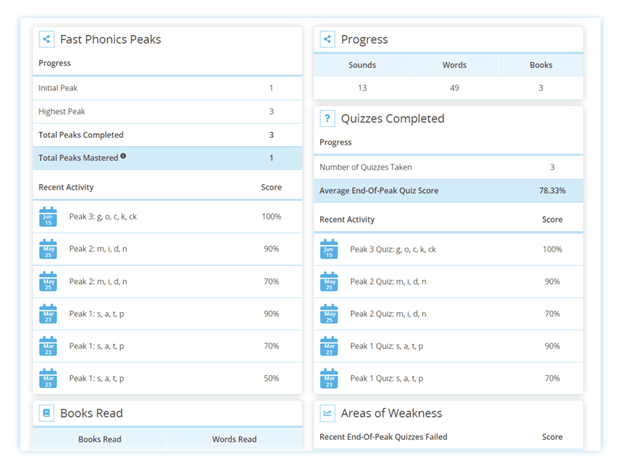Open Peak 2: m, i, d, n 70% activity
The width and height of the screenshot is (624, 476).
tap(98, 281)
